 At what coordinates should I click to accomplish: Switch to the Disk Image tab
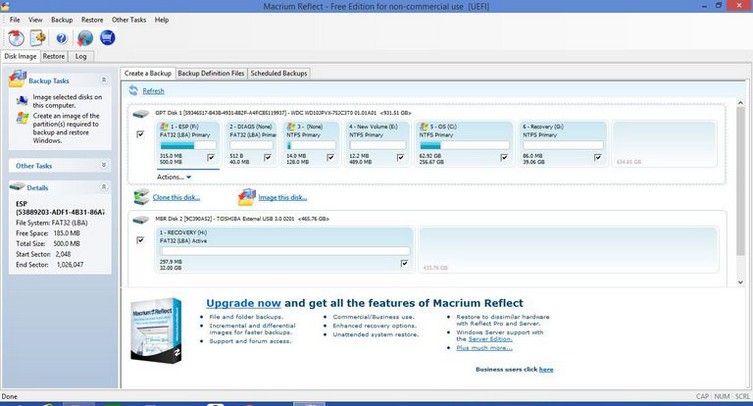tap(20, 56)
